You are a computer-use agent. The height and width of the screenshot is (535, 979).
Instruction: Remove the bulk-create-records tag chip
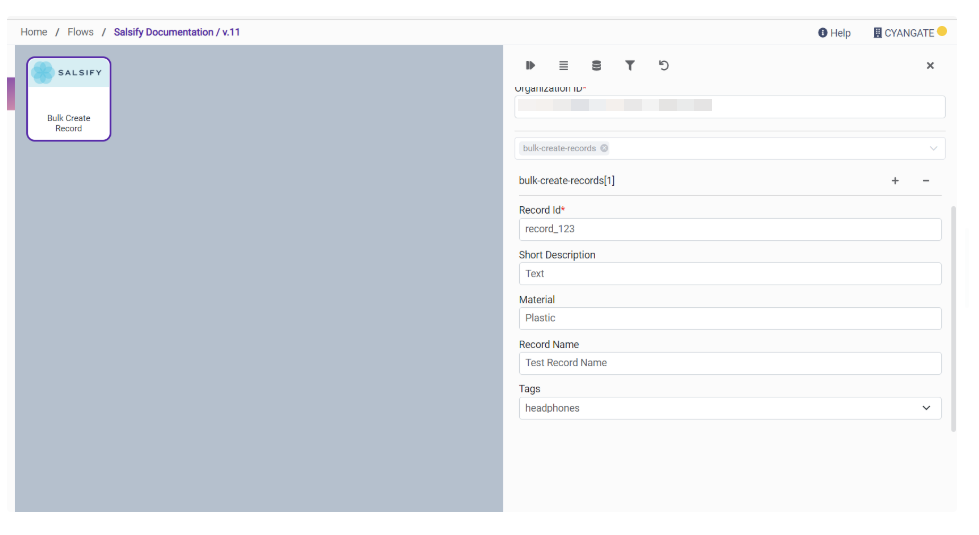tap(604, 148)
